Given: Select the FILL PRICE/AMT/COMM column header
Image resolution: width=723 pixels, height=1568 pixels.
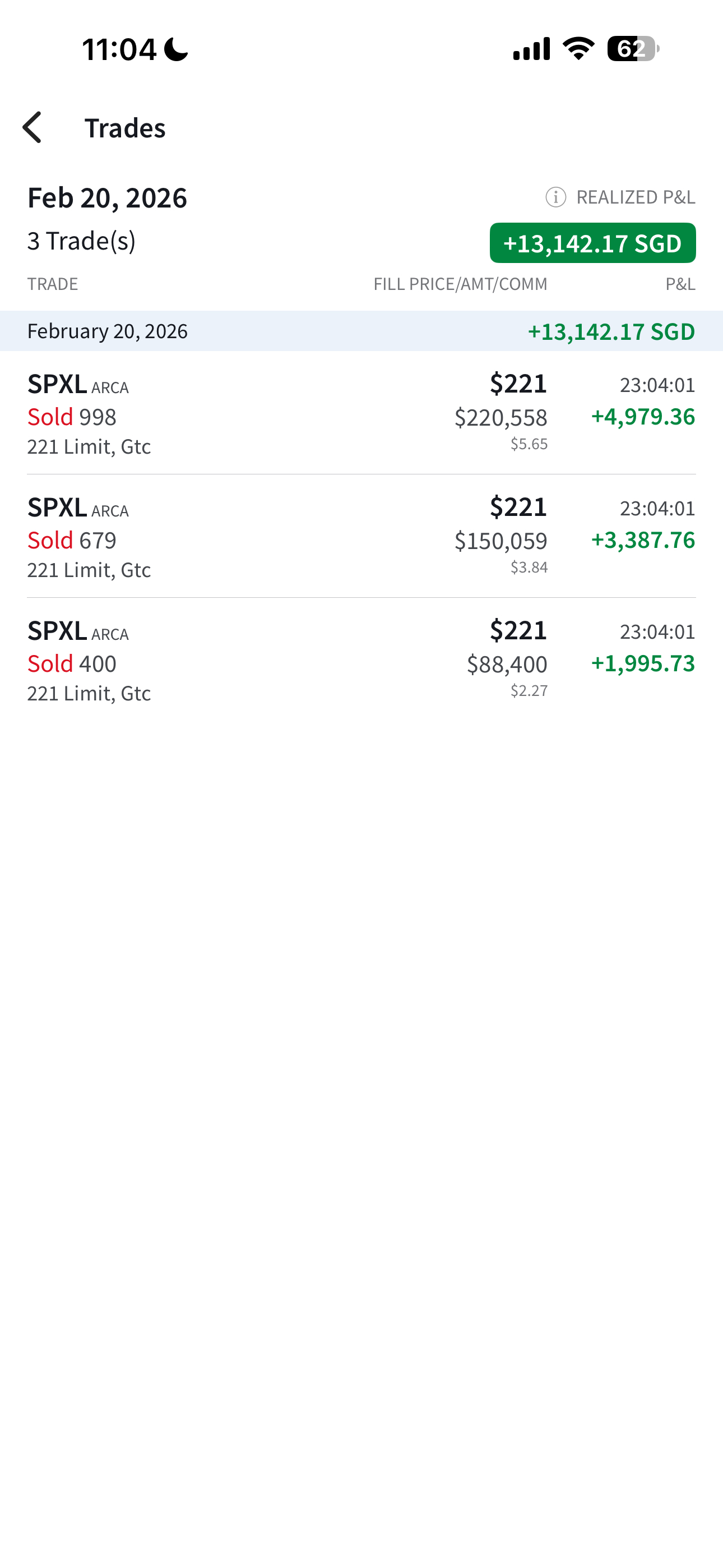Looking at the screenshot, I should click(x=460, y=284).
